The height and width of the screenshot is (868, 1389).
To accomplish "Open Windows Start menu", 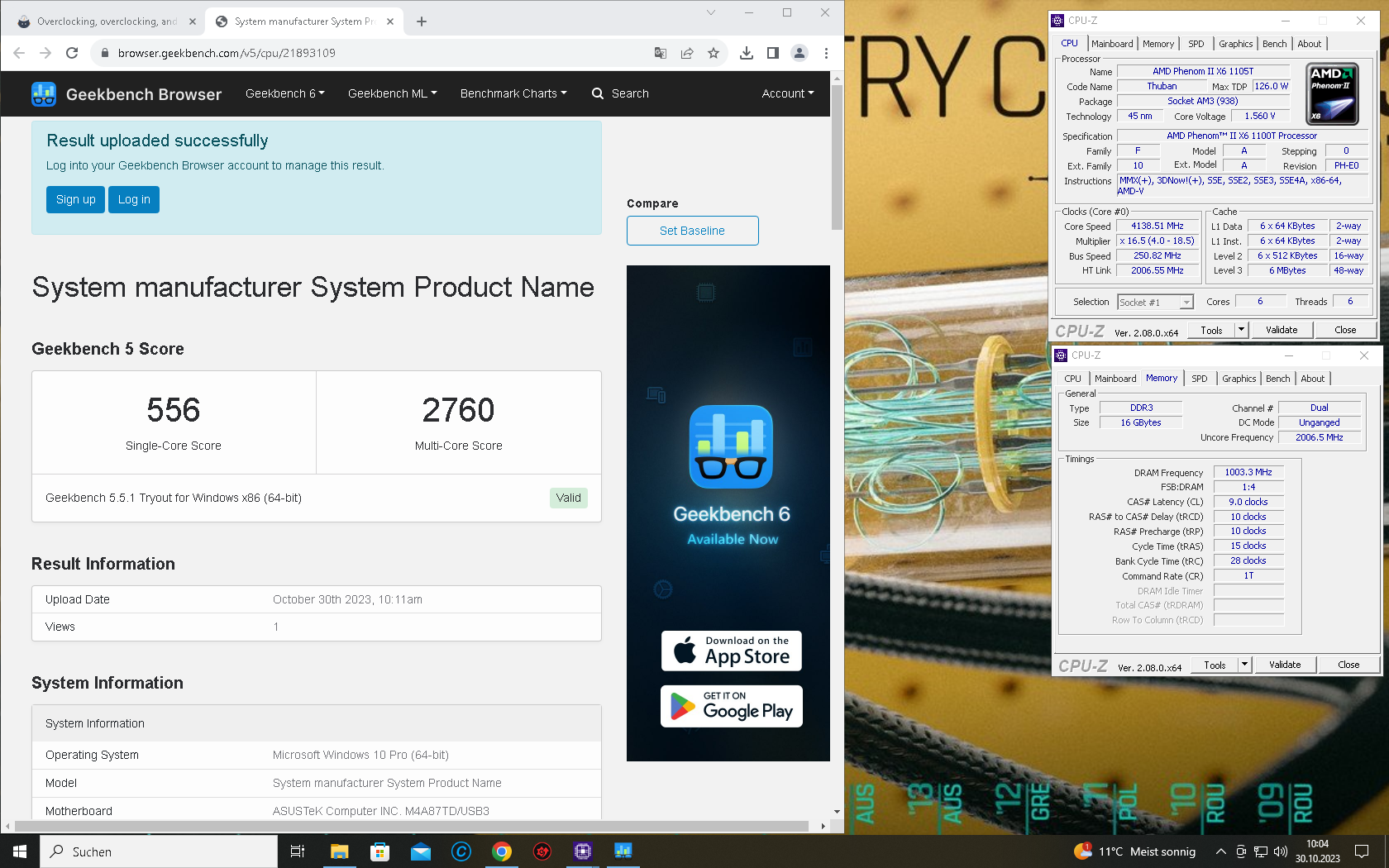I will (20, 851).
